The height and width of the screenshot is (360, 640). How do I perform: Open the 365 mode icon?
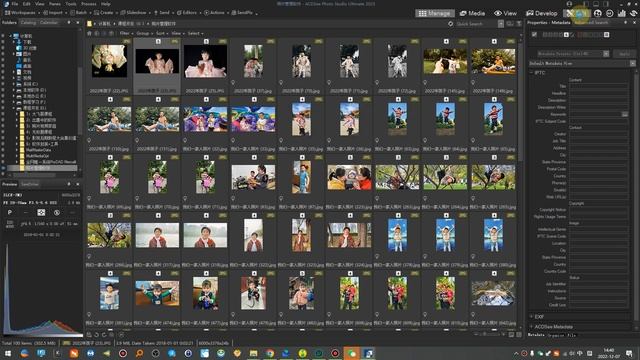(609, 13)
